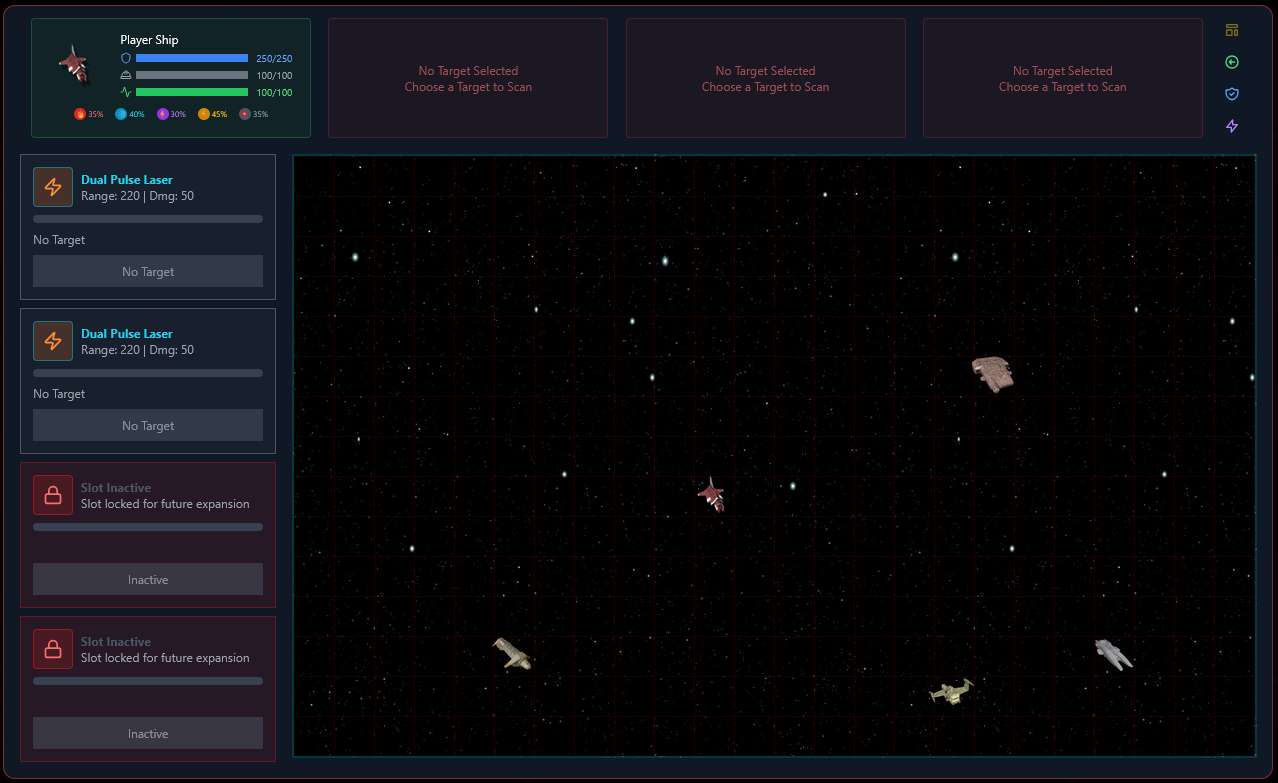The width and height of the screenshot is (1278, 783).
Task: Click the green health bar of Player Ship
Action: point(192,92)
